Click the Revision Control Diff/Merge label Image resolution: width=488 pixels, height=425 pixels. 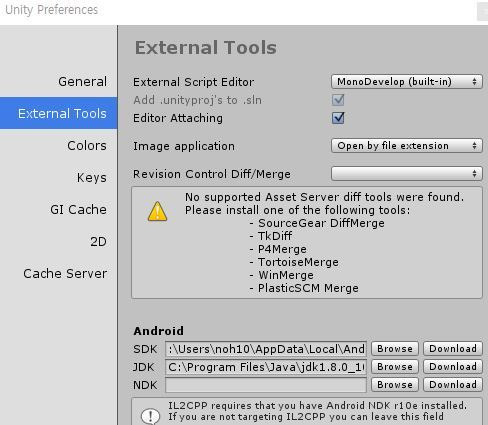point(212,174)
